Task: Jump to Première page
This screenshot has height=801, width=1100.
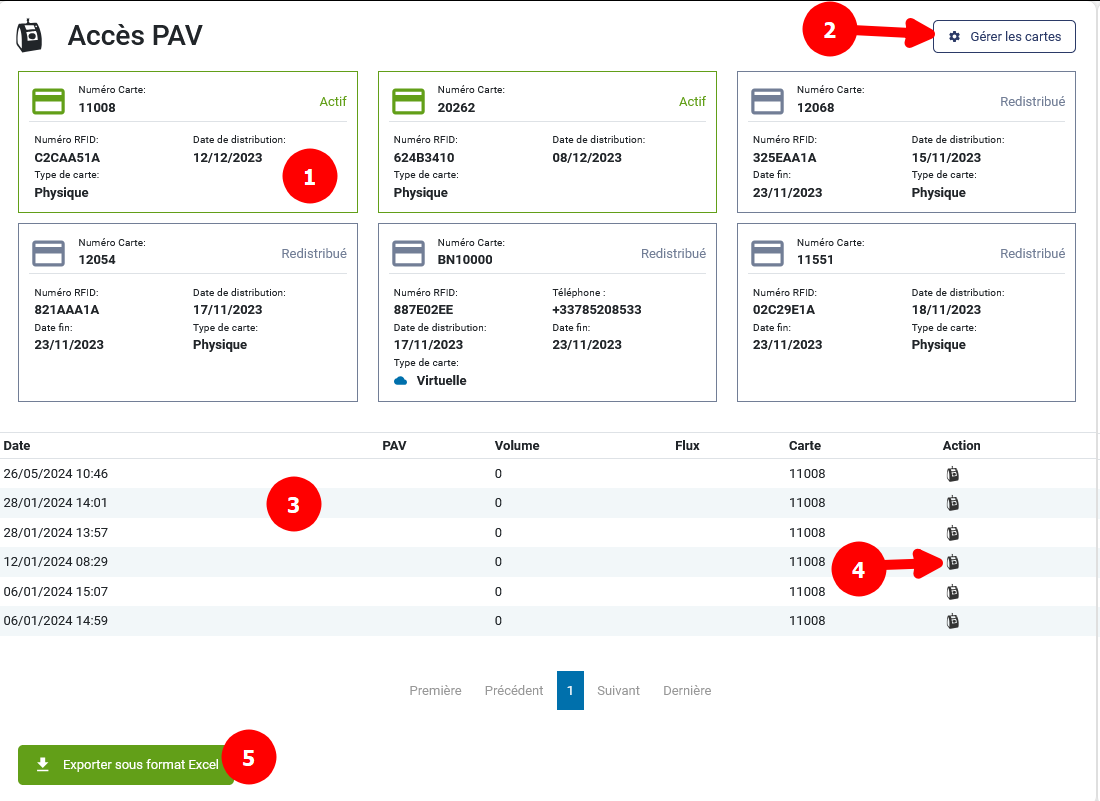Action: pyautogui.click(x=435, y=691)
